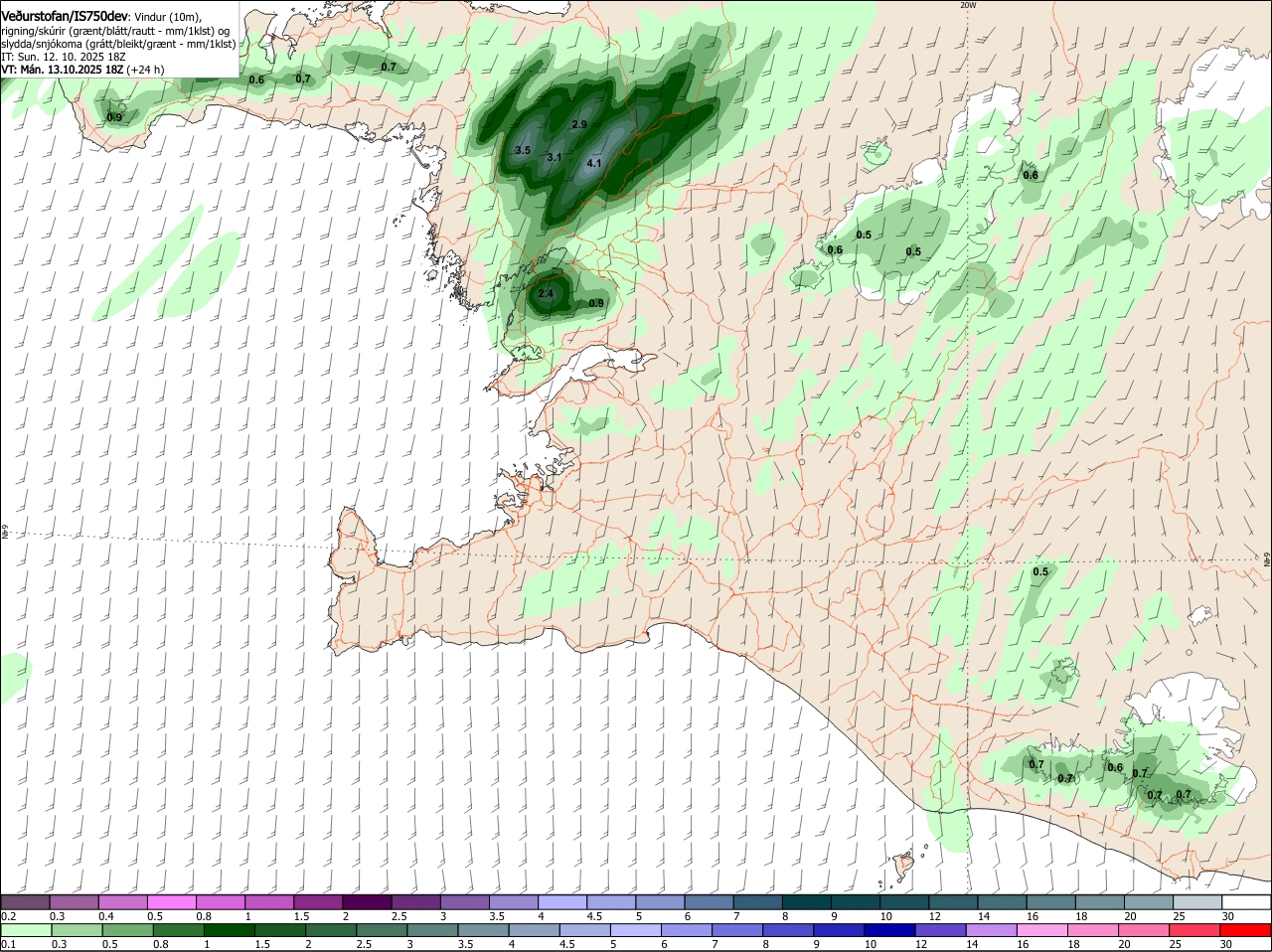The height and width of the screenshot is (952, 1272).
Task: Click the VT: Mán. 13.10.2025 18Z line
Action: point(83,70)
